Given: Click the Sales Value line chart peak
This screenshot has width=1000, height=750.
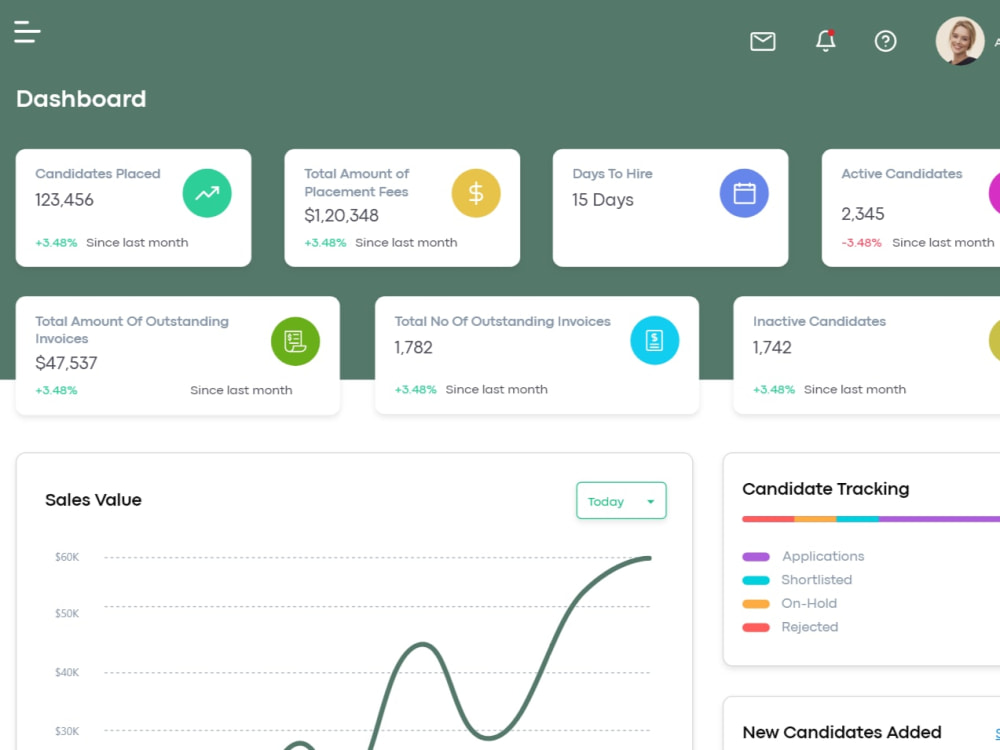Looking at the screenshot, I should click(648, 559).
